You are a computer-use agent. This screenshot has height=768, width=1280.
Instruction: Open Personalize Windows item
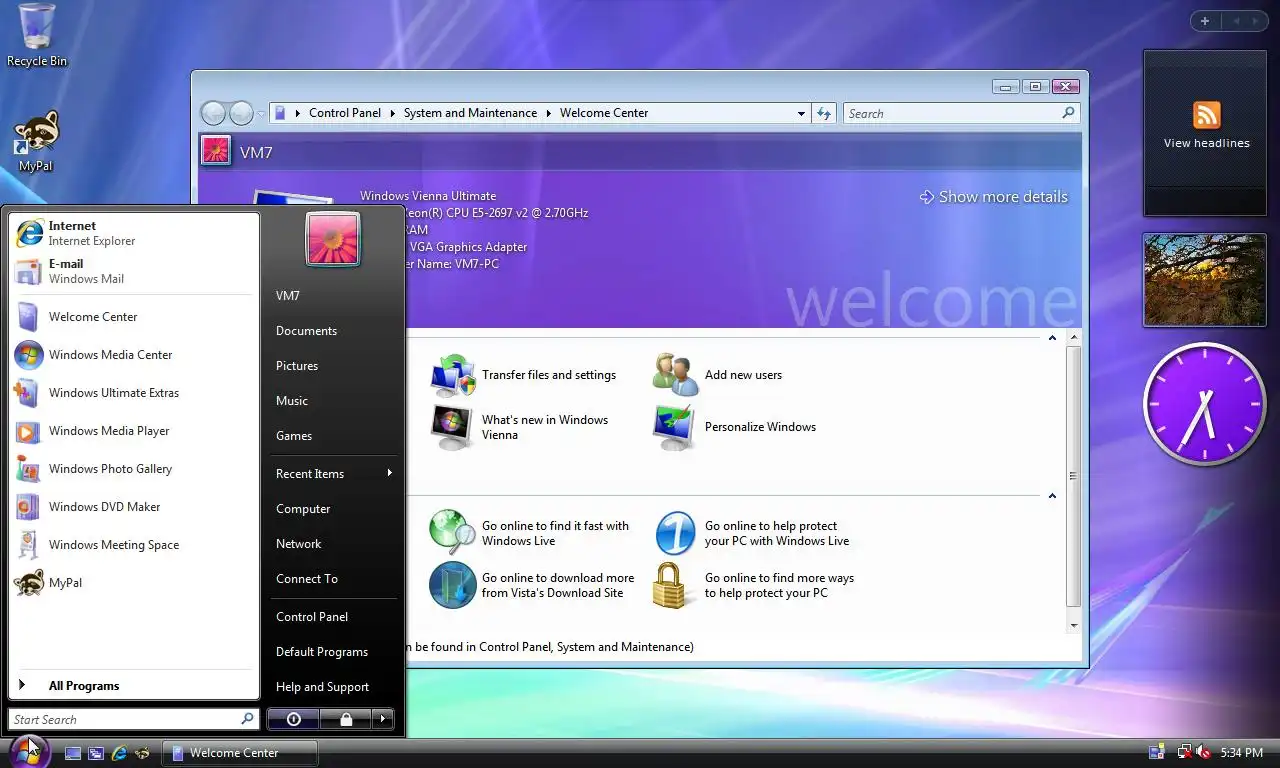point(735,427)
